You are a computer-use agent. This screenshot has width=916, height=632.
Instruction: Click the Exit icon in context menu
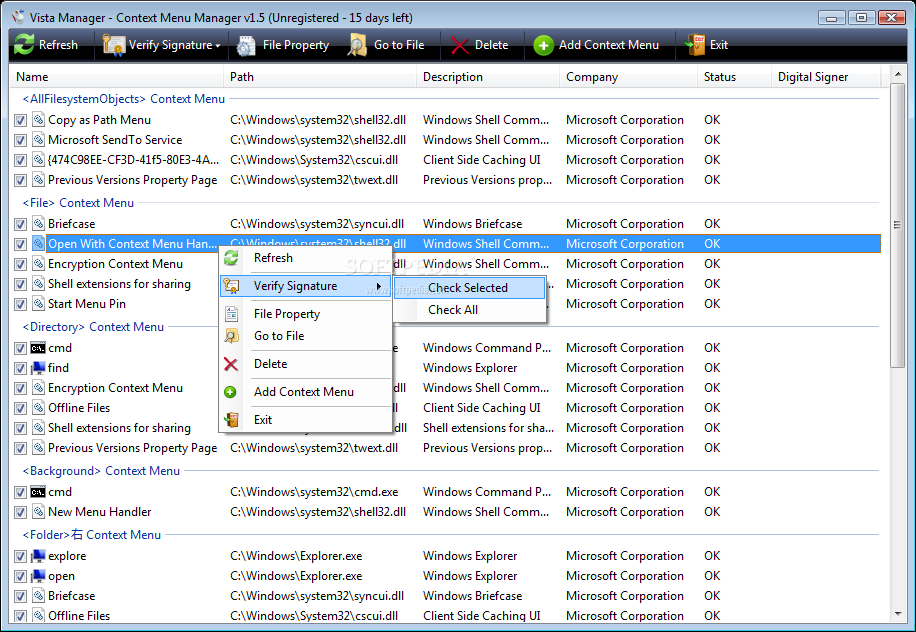pos(231,419)
